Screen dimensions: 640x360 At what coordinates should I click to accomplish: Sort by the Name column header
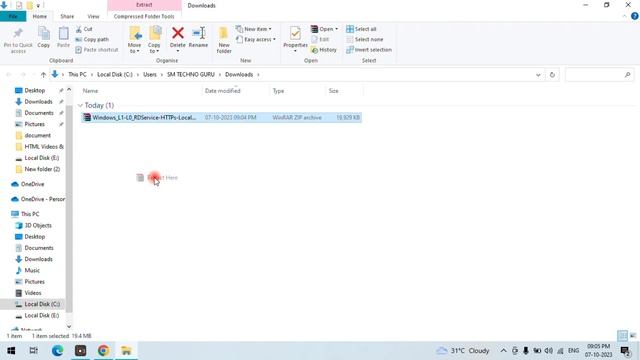click(x=90, y=91)
